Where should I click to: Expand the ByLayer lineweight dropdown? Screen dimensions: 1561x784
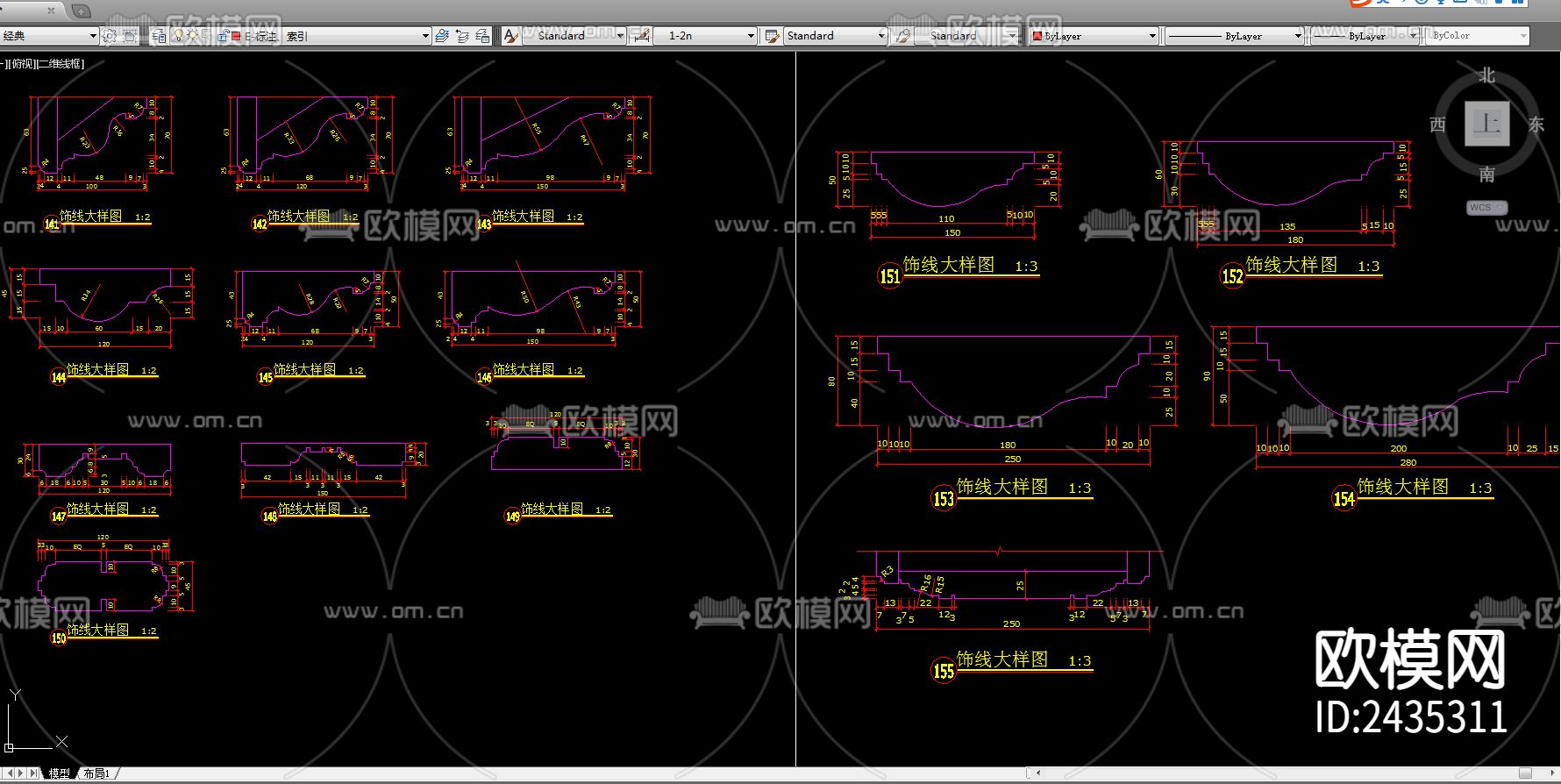(x=1414, y=36)
